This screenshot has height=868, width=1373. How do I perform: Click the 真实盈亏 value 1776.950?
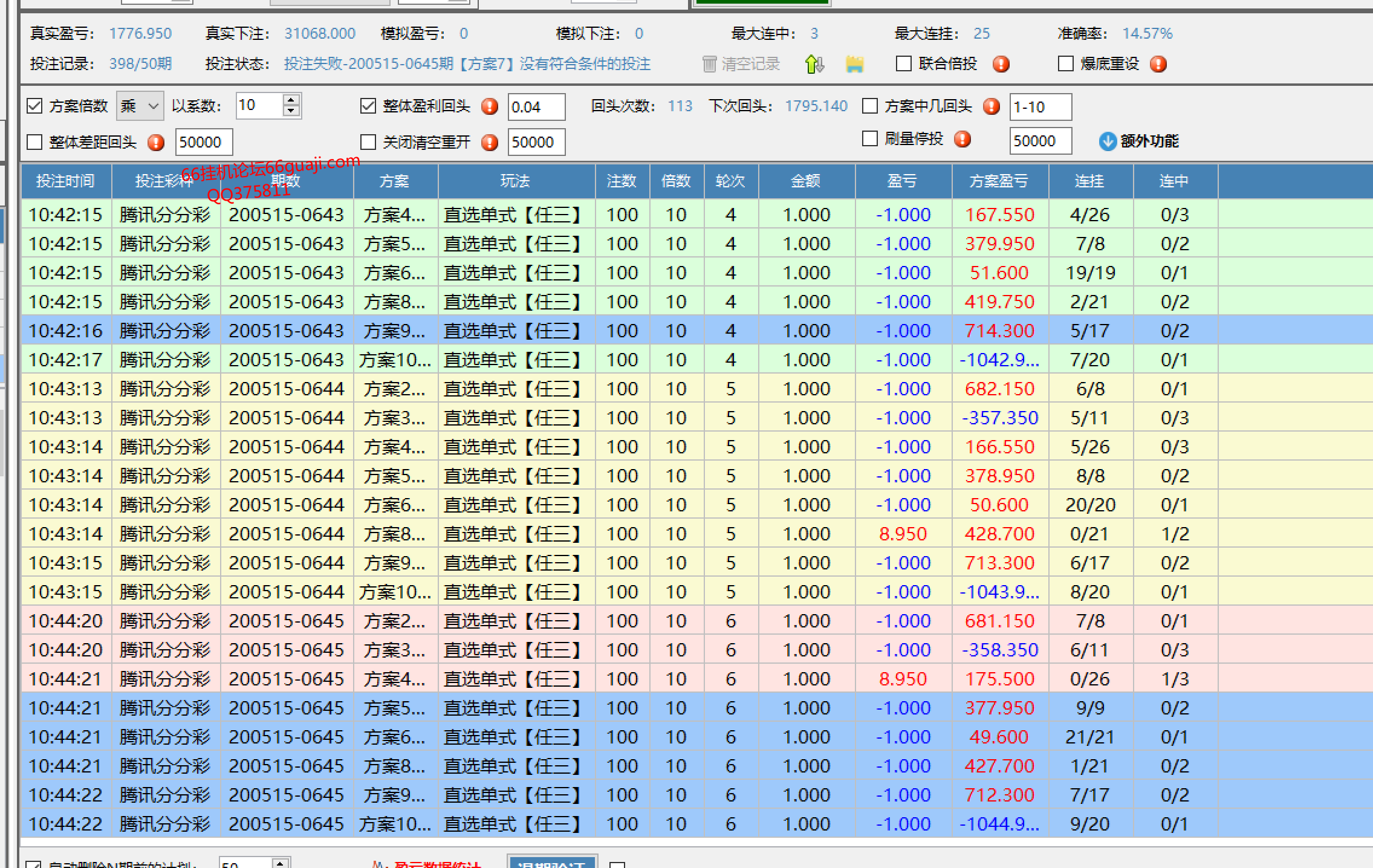(x=140, y=33)
